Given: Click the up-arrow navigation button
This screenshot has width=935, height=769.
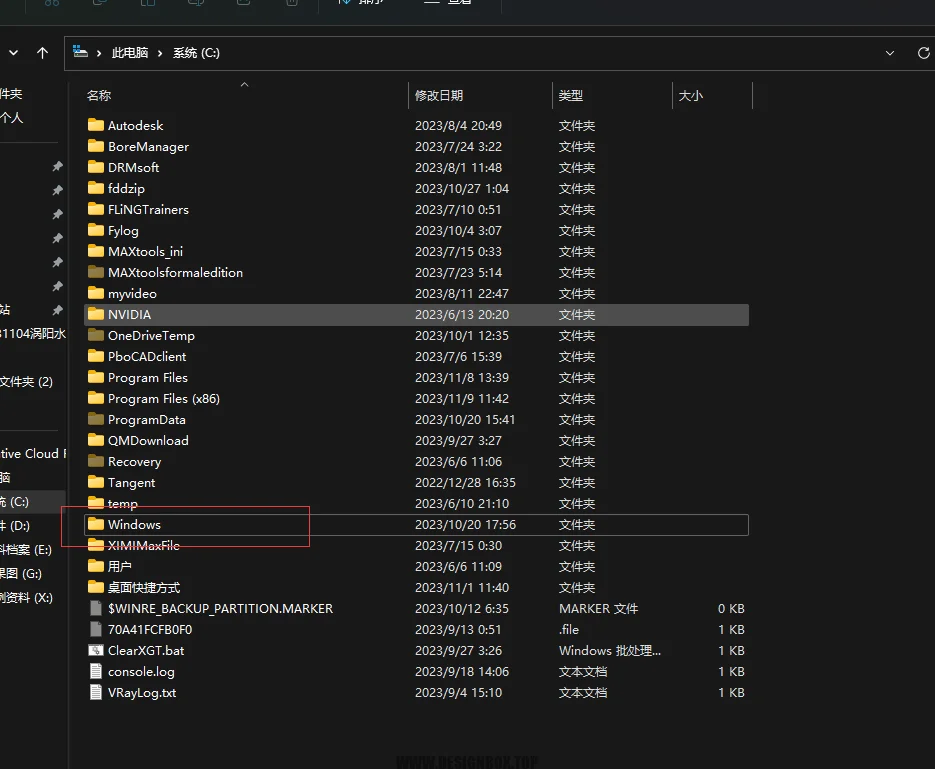Looking at the screenshot, I should (42, 53).
